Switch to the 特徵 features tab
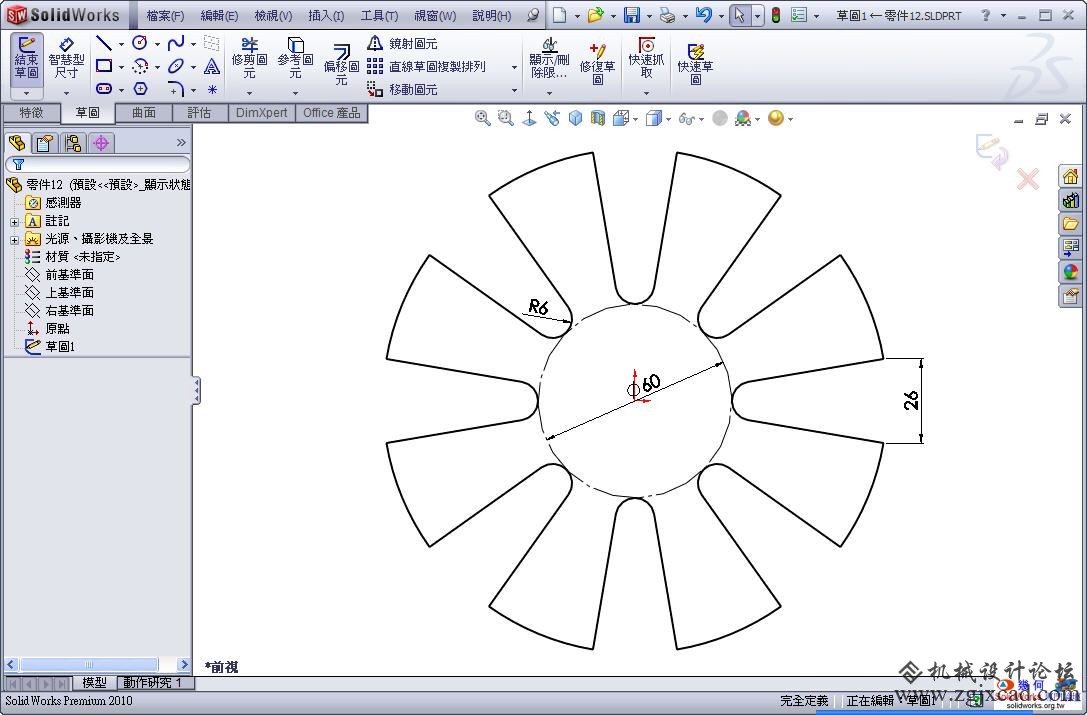 31,113
